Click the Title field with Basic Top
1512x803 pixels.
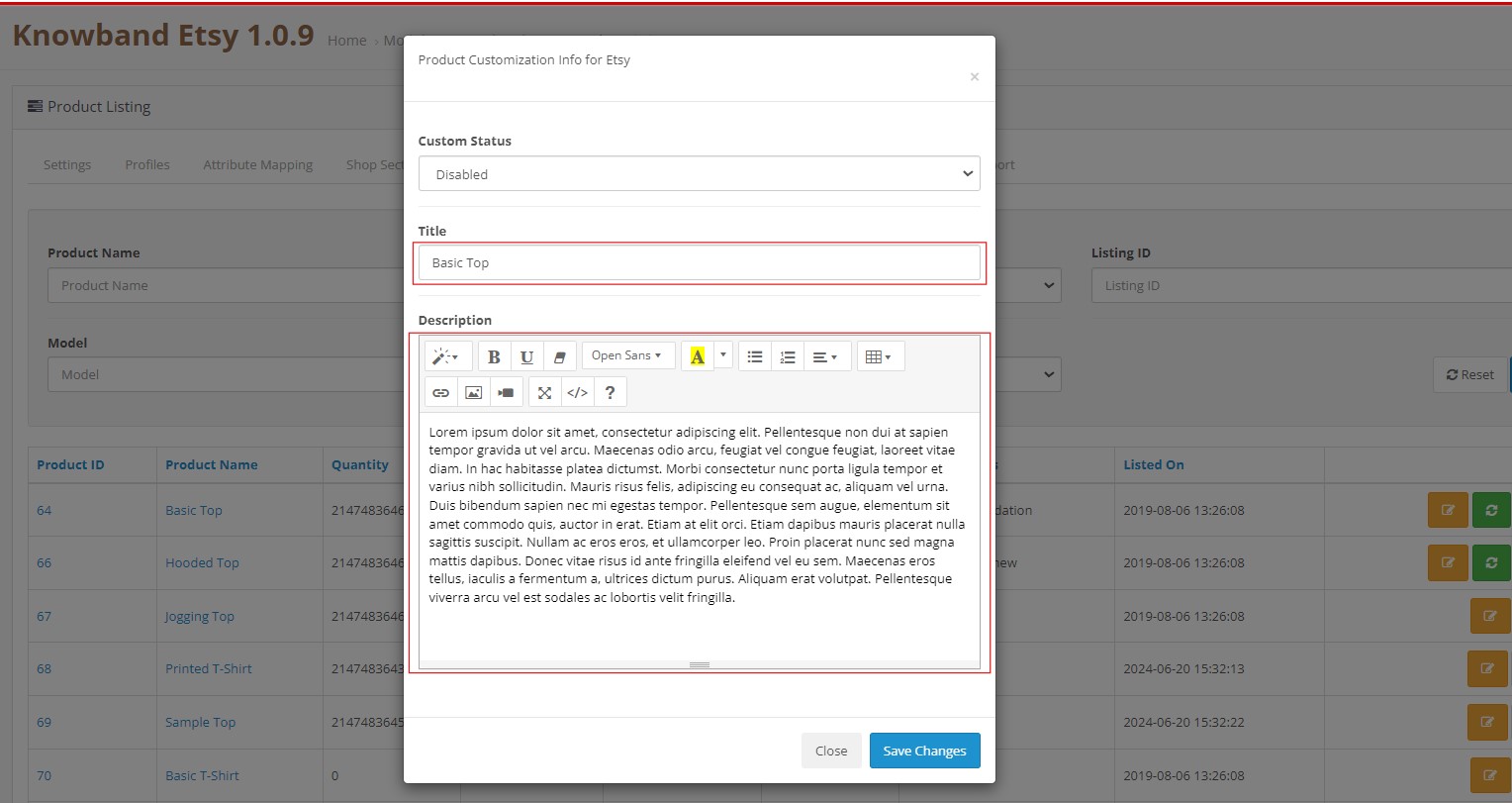click(x=699, y=262)
